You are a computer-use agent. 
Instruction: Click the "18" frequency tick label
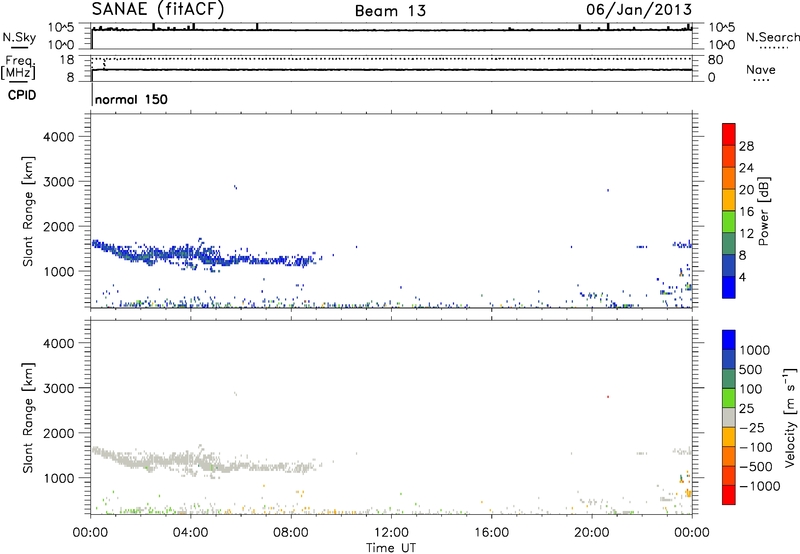[x=67, y=60]
